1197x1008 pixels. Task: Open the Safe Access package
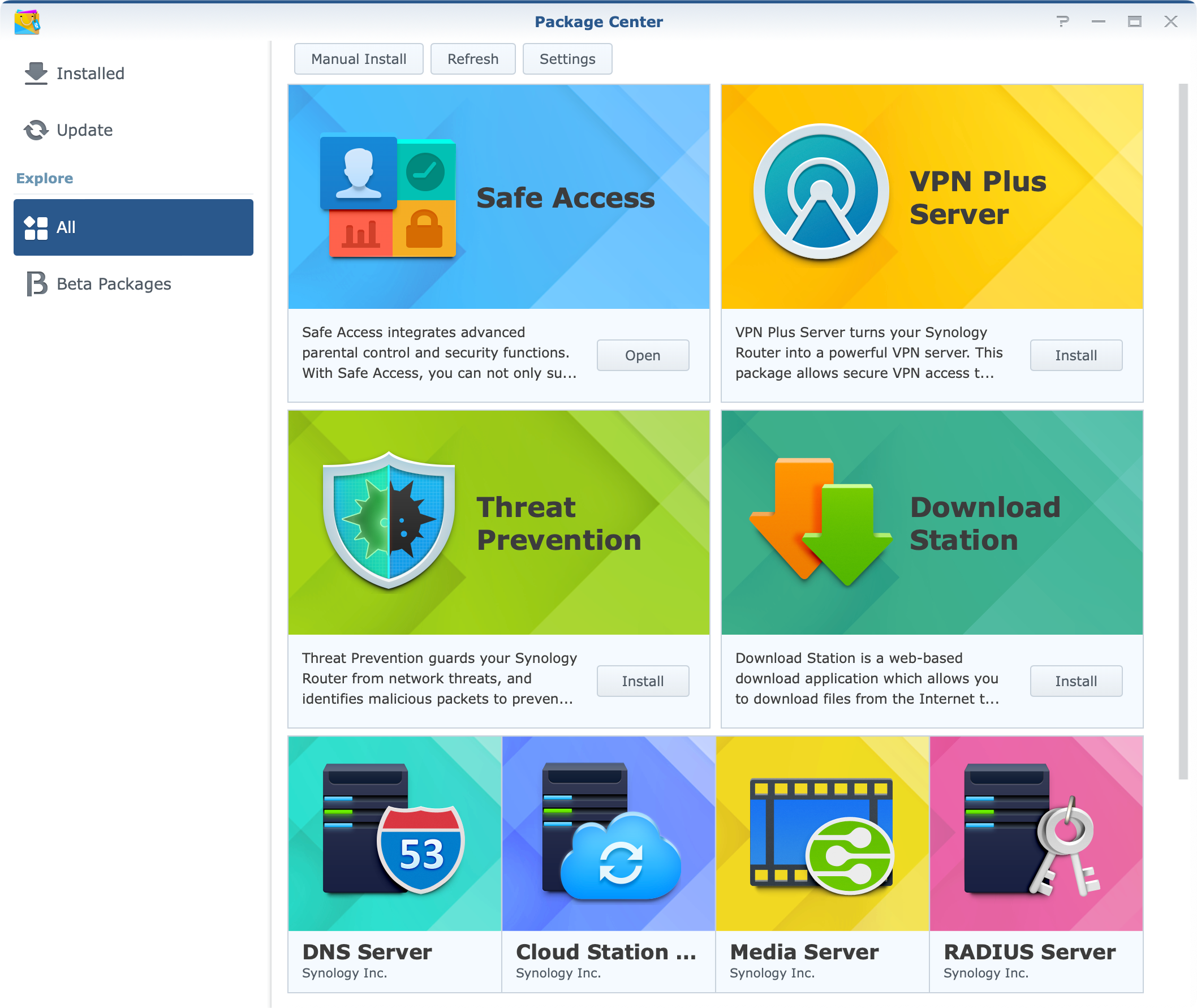coord(643,355)
